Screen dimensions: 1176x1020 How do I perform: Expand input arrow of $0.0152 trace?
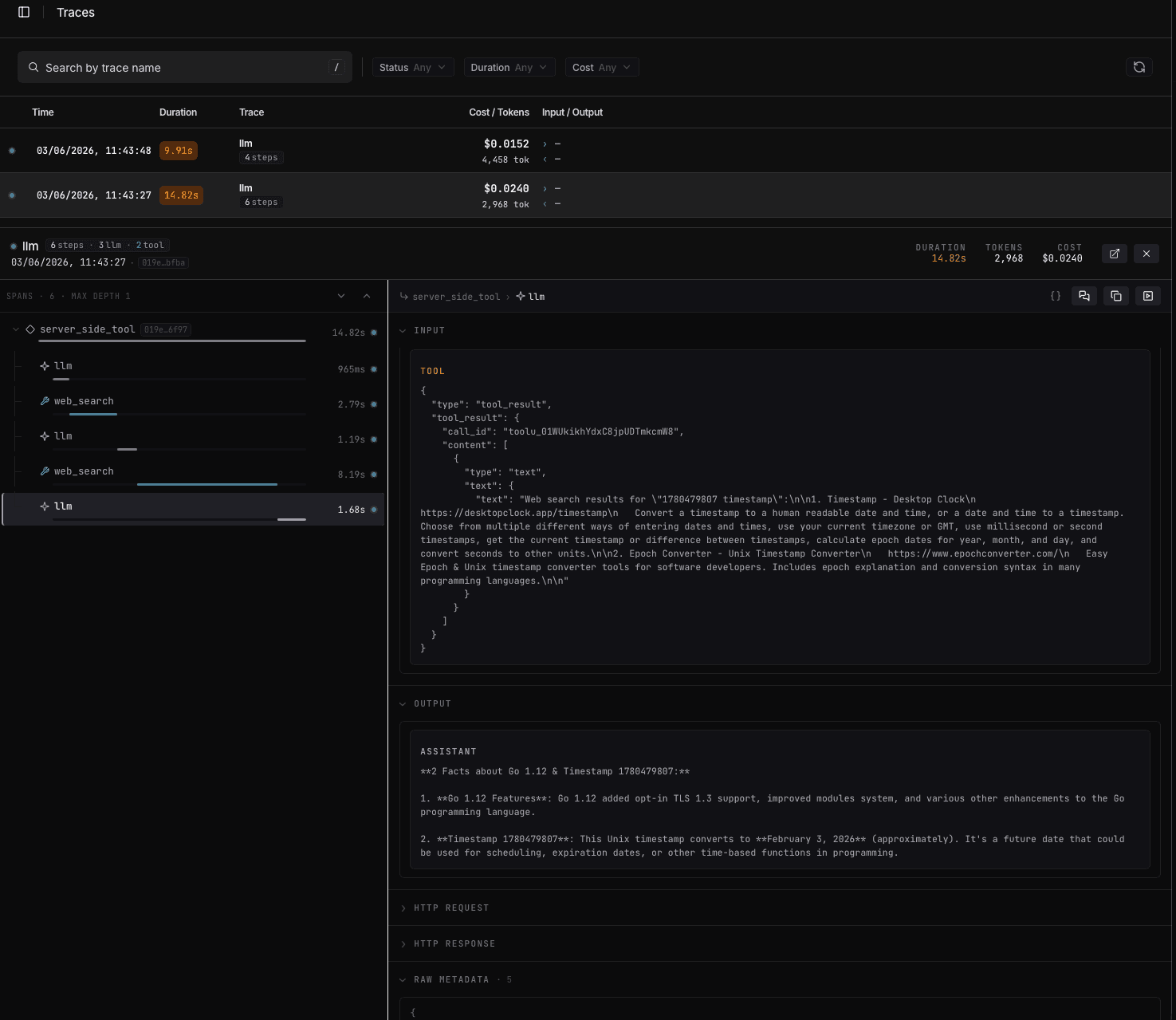(x=545, y=144)
